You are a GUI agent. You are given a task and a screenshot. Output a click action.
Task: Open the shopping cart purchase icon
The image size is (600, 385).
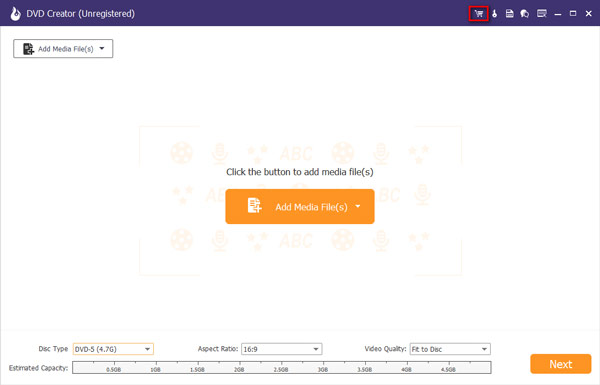(479, 14)
